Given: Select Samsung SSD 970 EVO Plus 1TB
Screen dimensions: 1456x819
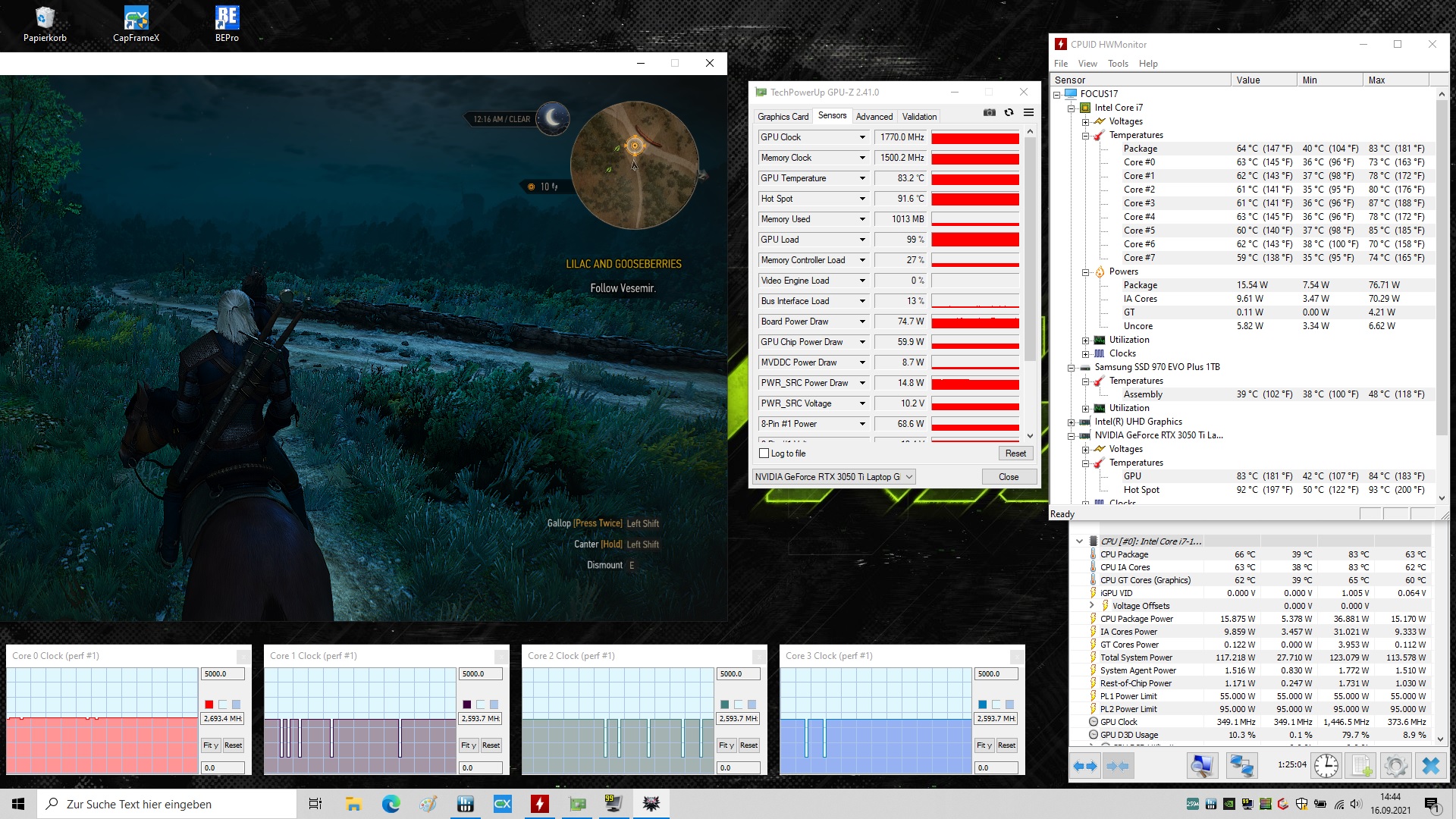Looking at the screenshot, I should click(x=1156, y=367).
